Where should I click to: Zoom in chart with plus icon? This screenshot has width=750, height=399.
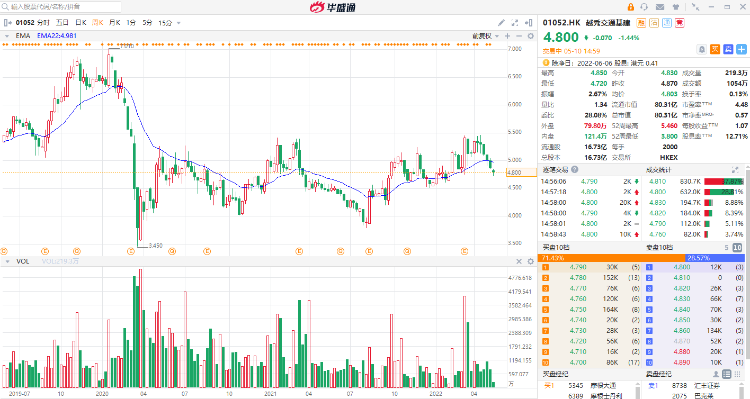507,36
